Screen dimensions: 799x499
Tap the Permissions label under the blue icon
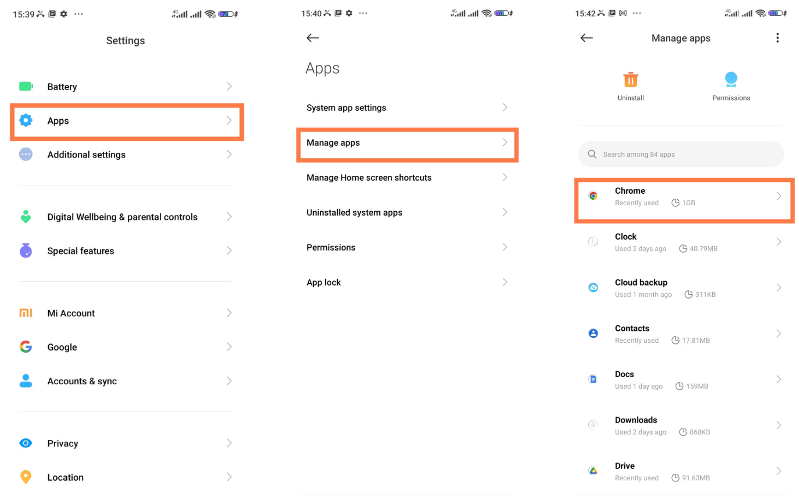coord(731,97)
